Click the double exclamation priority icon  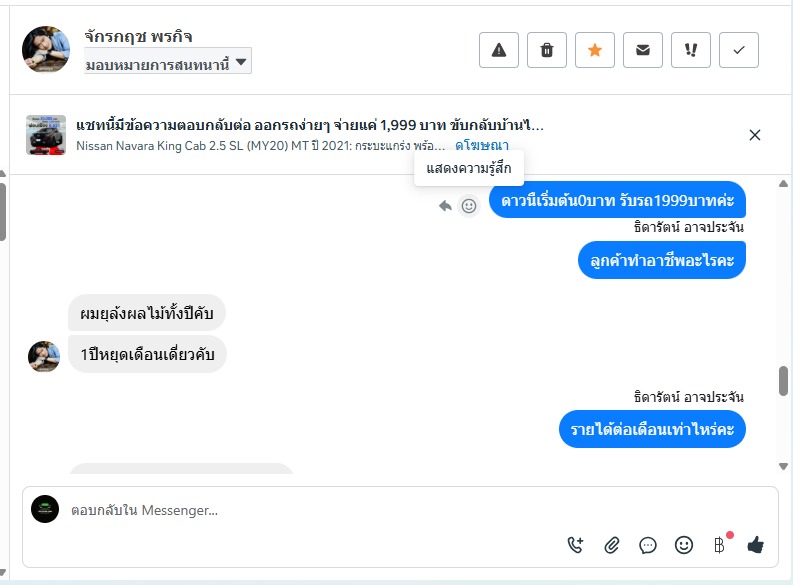point(691,50)
